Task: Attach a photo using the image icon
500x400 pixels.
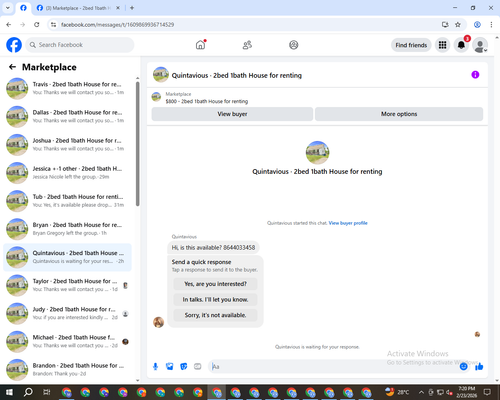Action: [170, 367]
